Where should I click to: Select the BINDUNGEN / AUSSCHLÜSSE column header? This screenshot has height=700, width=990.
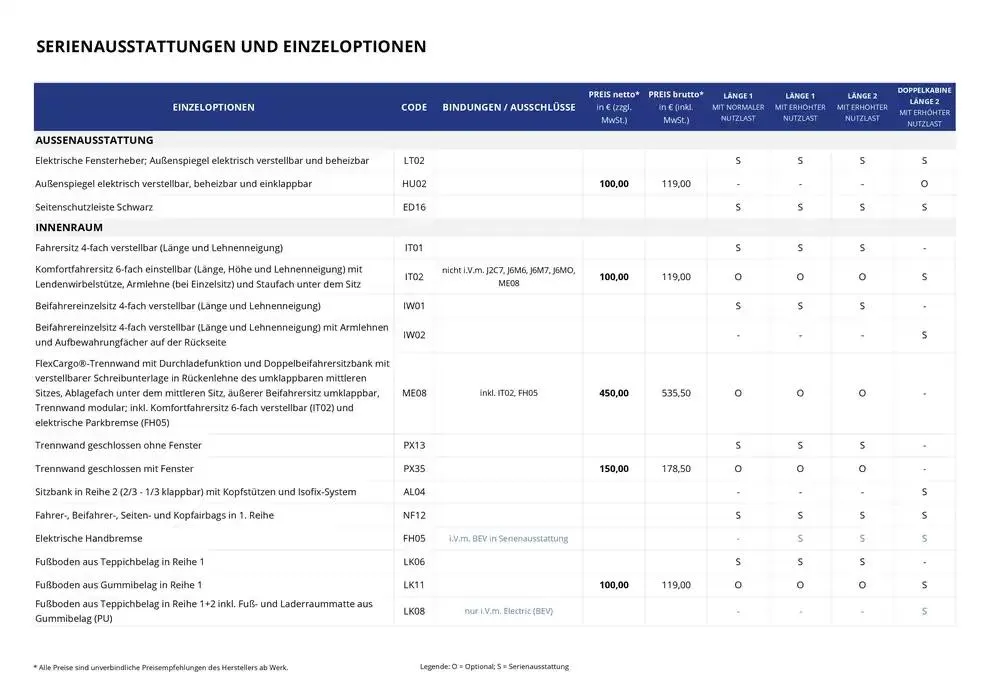click(x=509, y=107)
